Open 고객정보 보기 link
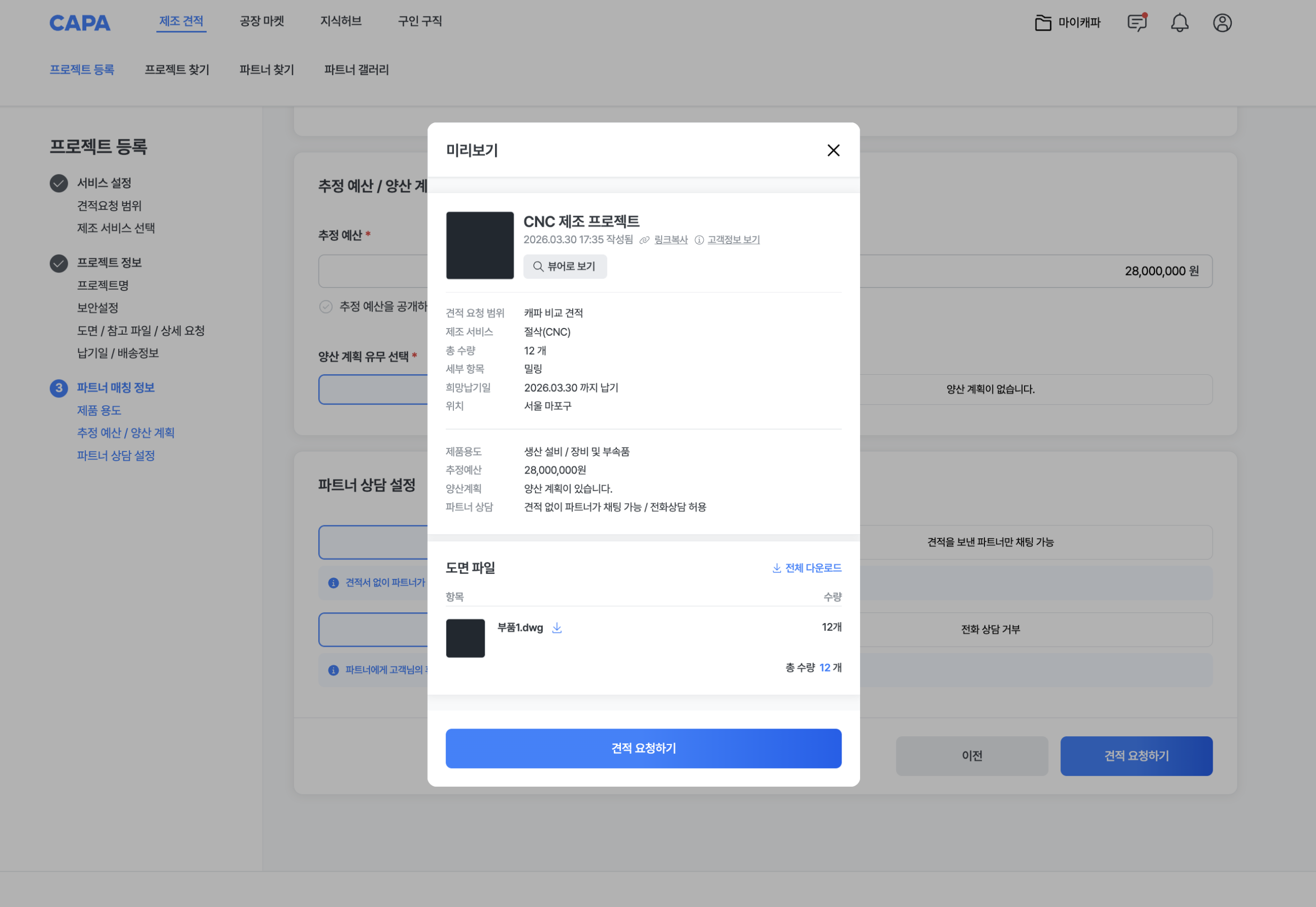This screenshot has height=907, width=1316. [x=734, y=239]
